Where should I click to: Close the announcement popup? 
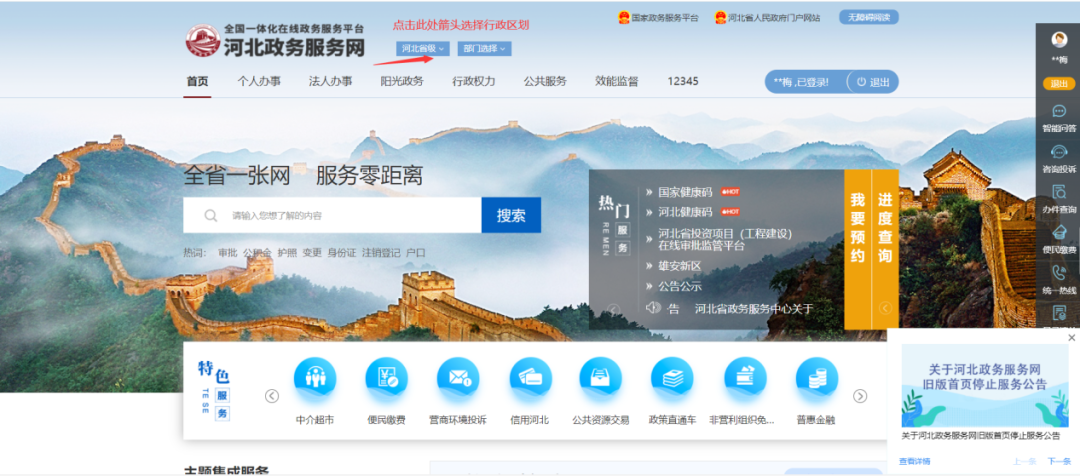[1072, 338]
